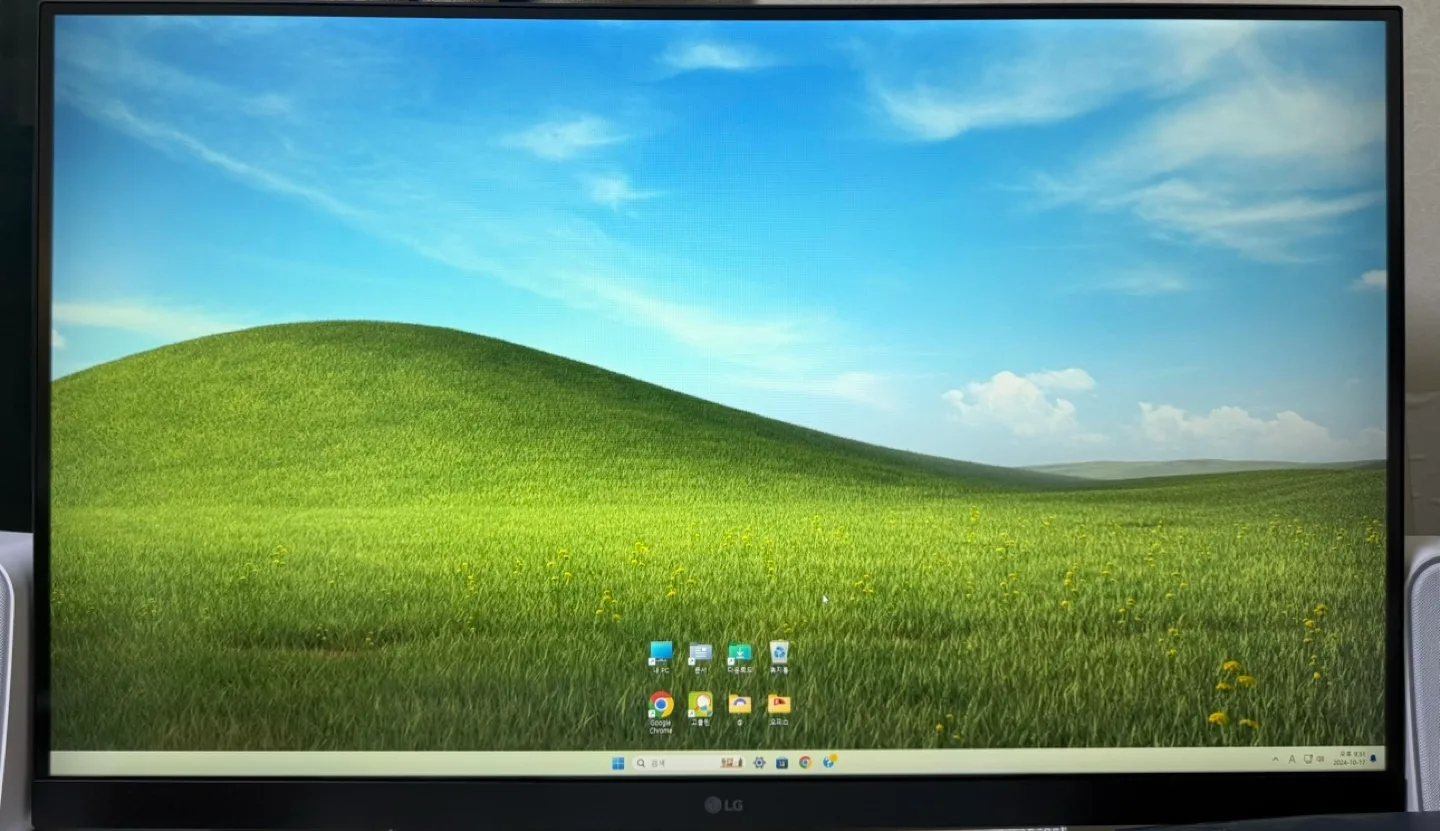Open the Windows Start menu
Screen dimensions: 1440x831
pos(618,763)
